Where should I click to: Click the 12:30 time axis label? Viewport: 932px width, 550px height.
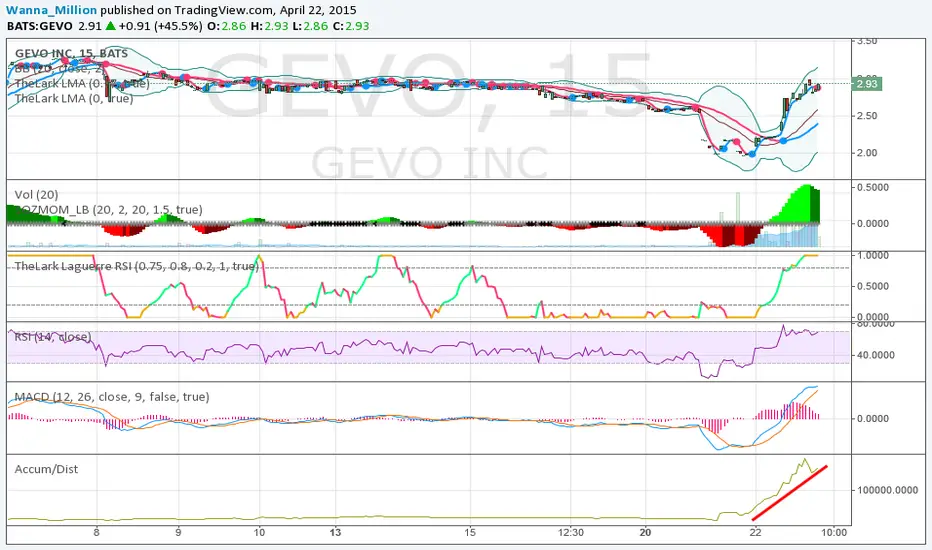point(571,532)
